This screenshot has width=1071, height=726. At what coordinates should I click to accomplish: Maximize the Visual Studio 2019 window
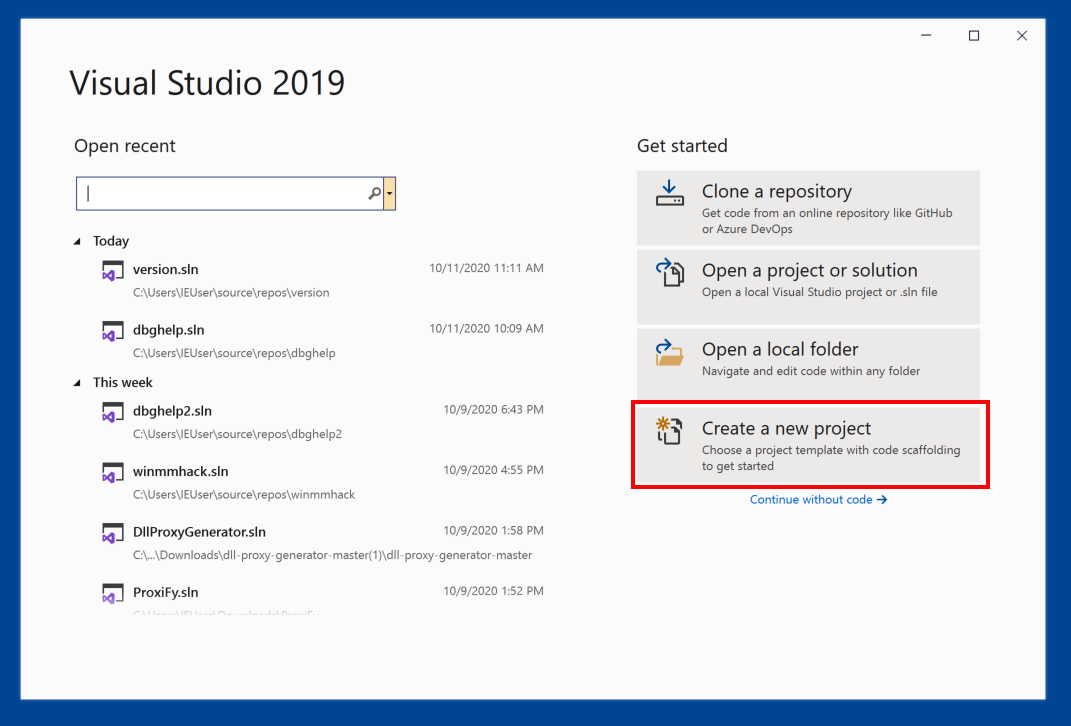974,36
